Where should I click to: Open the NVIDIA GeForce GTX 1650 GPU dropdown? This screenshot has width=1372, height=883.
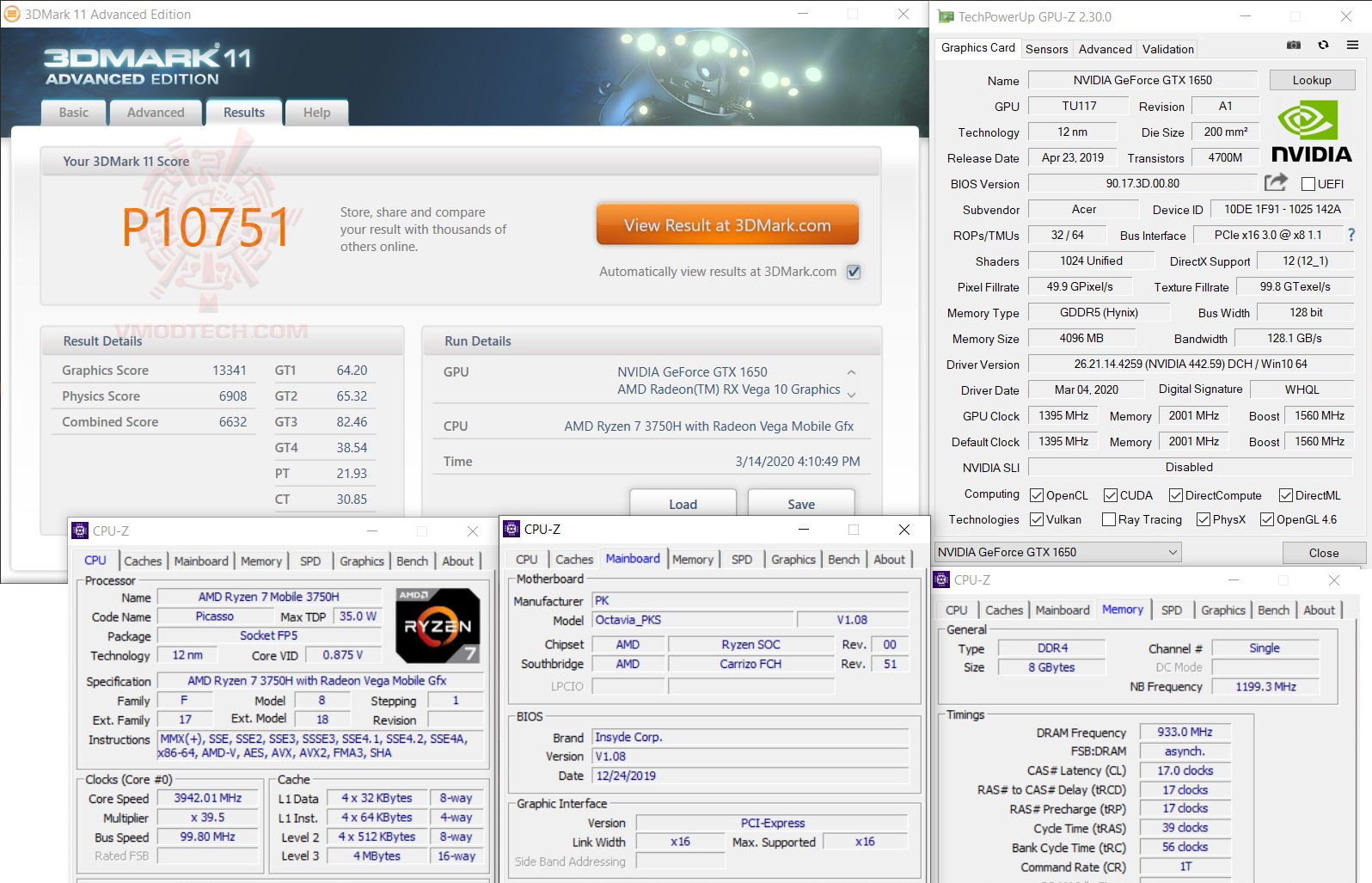[1058, 552]
